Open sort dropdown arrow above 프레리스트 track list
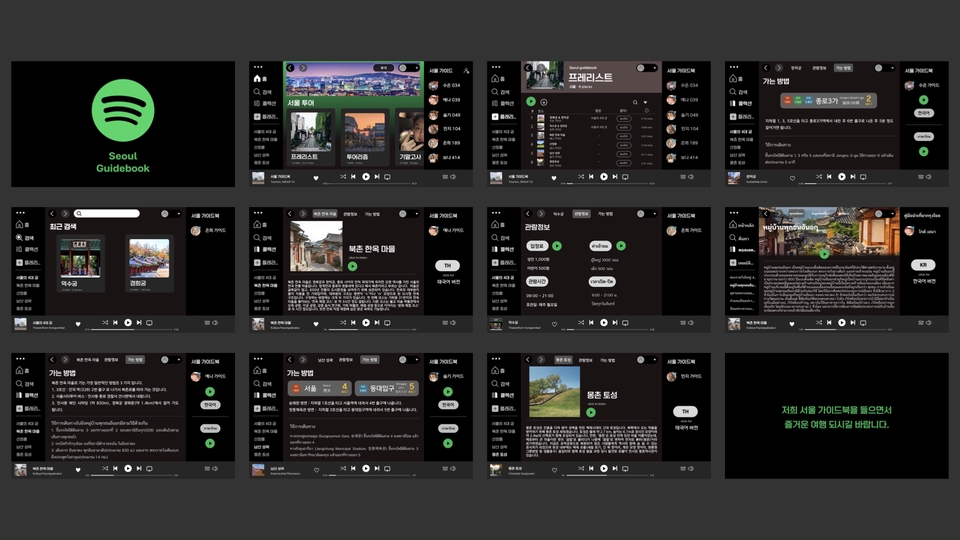Screen dimensions: 960x540 645,102
